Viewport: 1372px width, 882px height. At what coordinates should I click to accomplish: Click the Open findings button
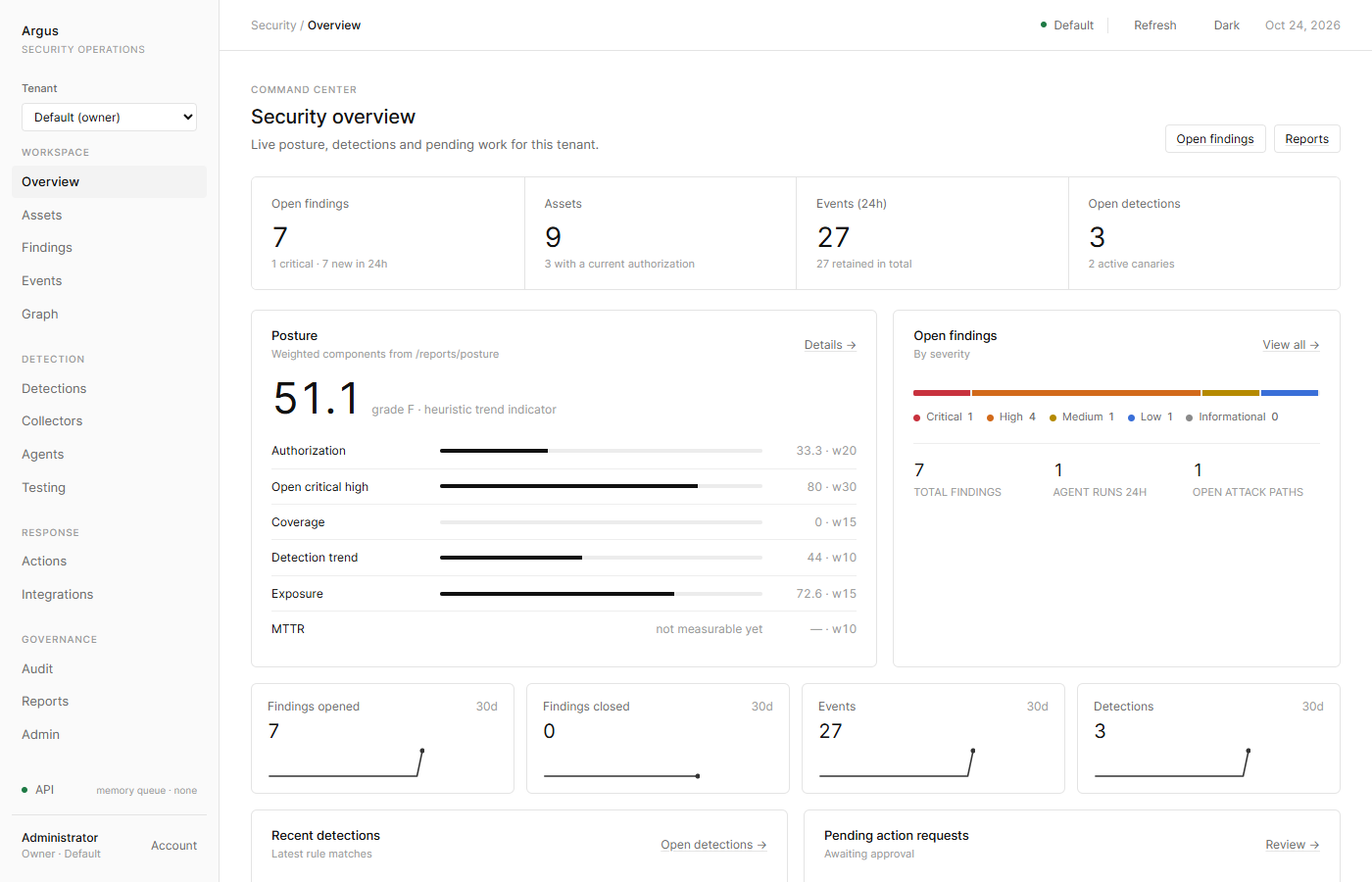click(1215, 139)
